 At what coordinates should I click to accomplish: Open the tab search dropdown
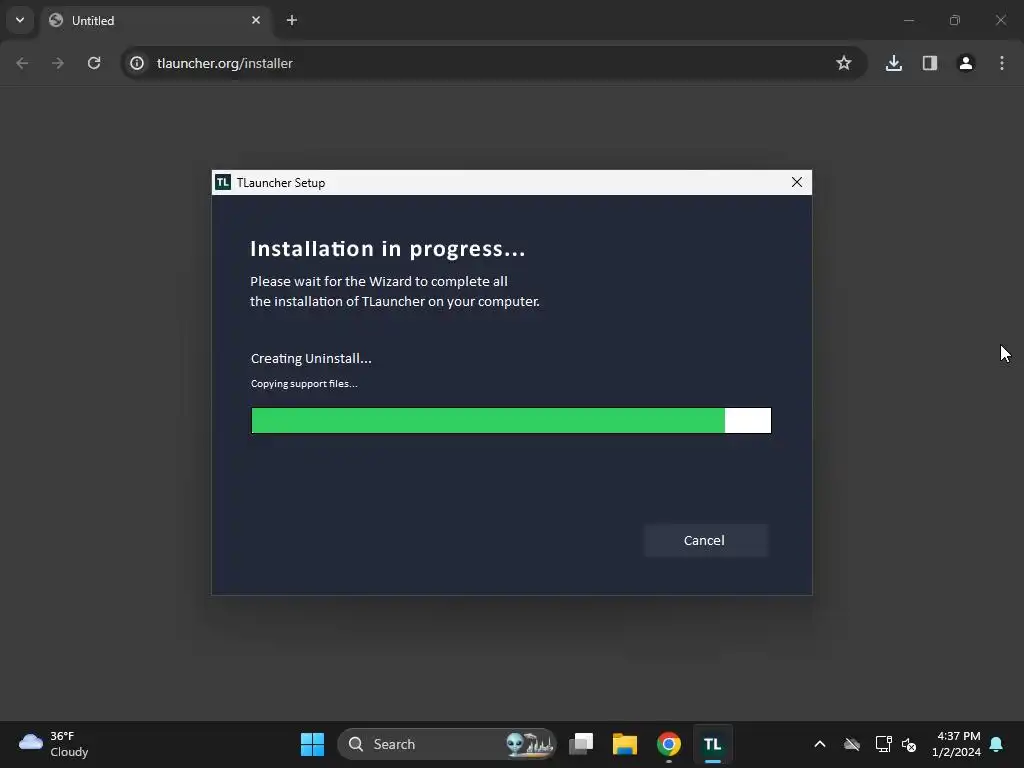pyautogui.click(x=20, y=20)
